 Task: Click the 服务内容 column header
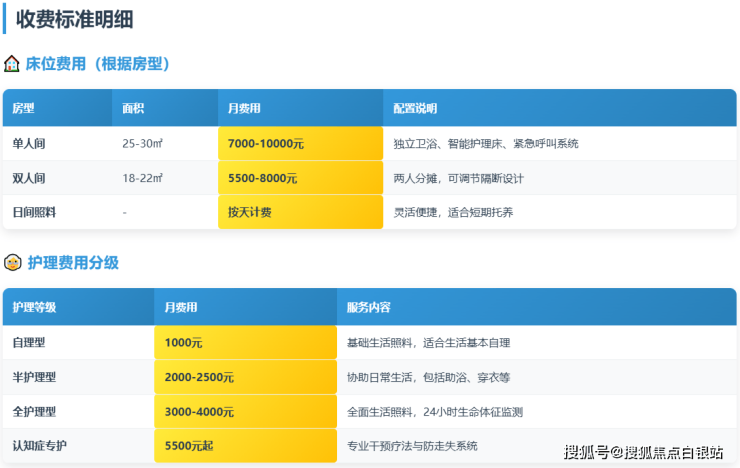pos(368,307)
